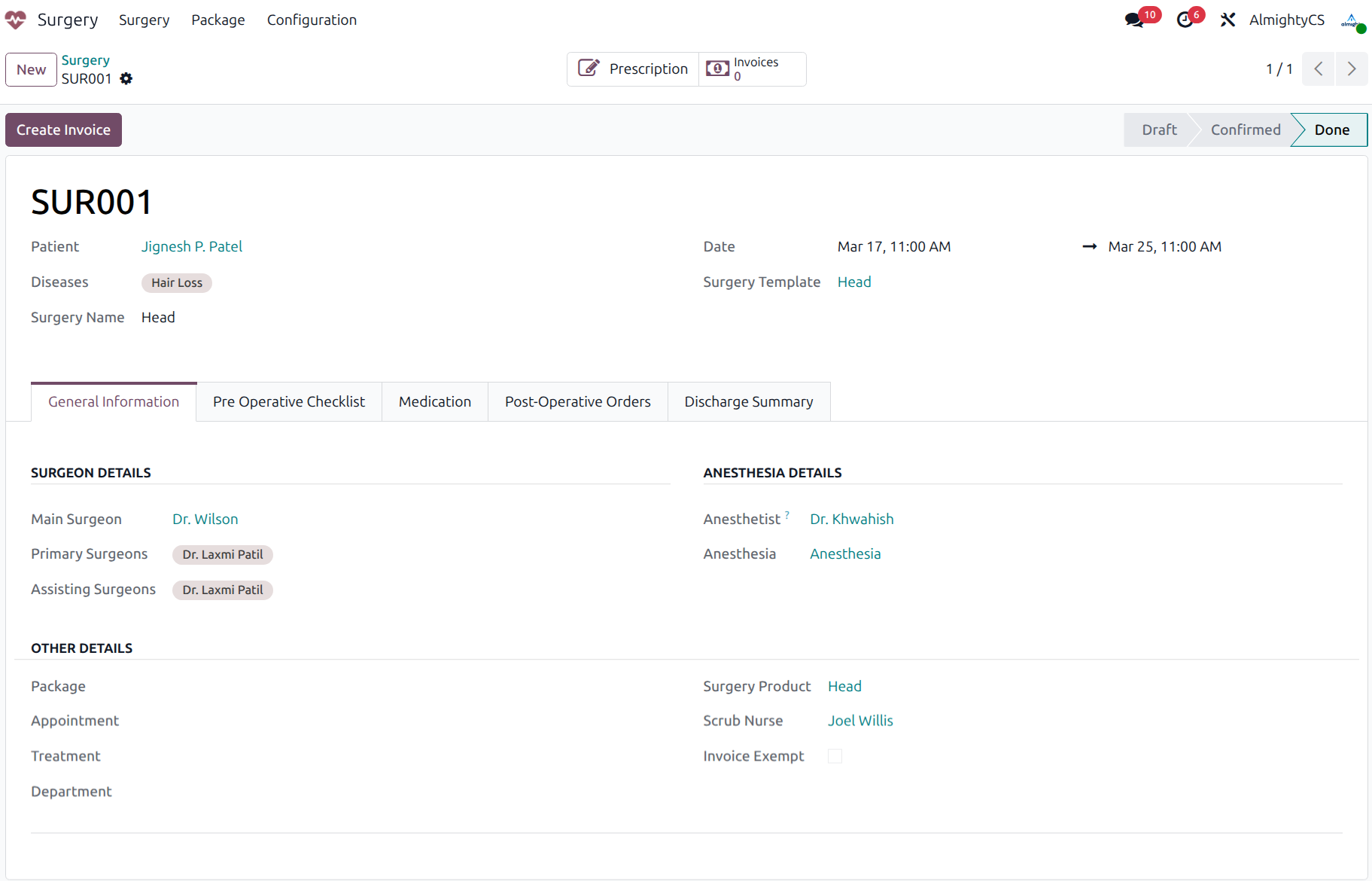Open Surgery Product Head link
Viewport: 1372px width, 881px height.
click(x=844, y=686)
